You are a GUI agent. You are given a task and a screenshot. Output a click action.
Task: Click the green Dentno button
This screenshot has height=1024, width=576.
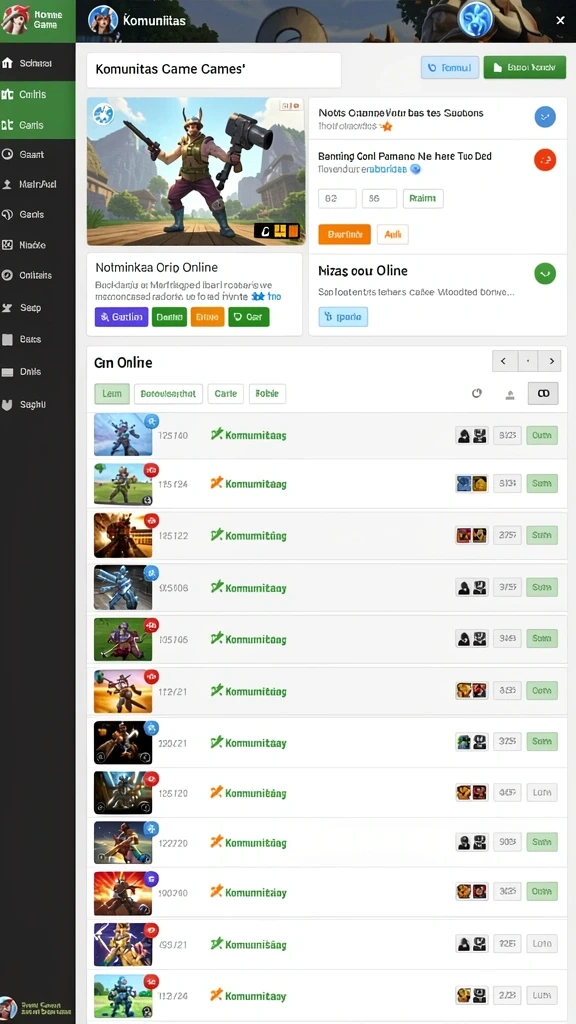[169, 317]
